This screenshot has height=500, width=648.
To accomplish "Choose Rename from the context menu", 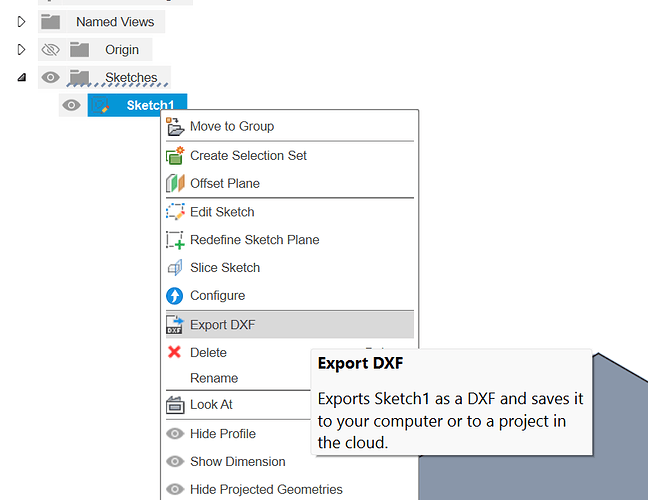I will tap(214, 378).
